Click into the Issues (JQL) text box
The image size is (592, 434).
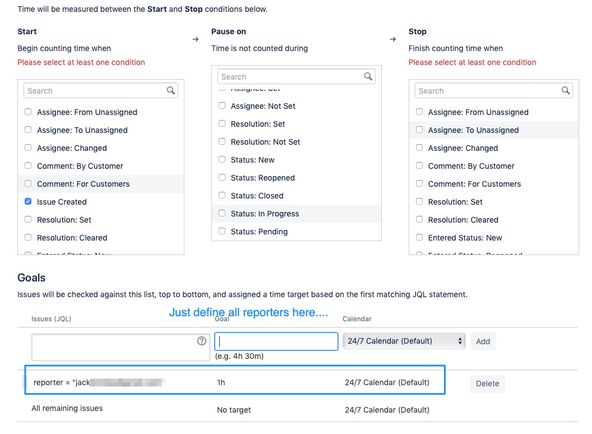120,347
